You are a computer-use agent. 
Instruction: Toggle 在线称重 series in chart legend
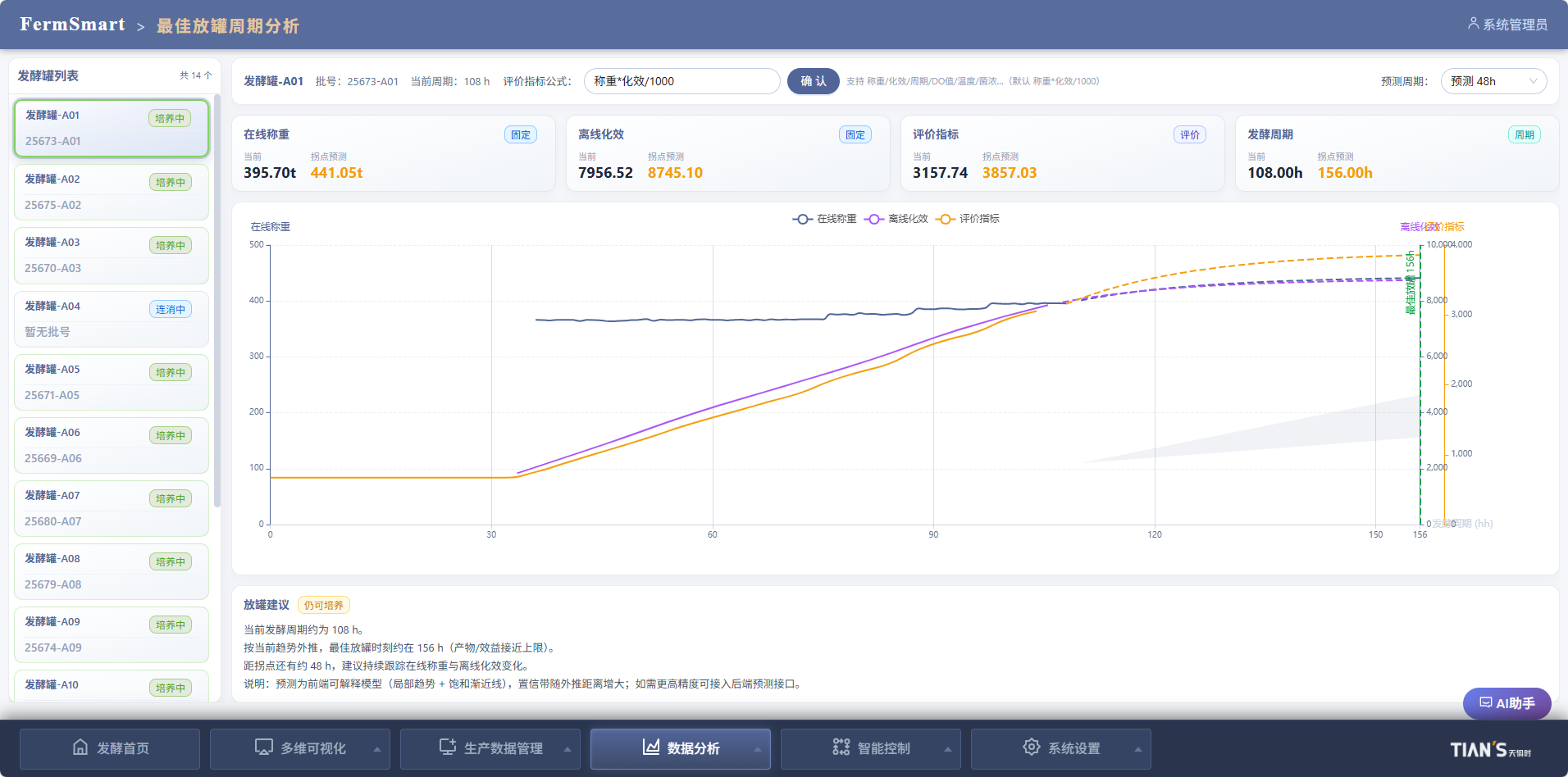pyautogui.click(x=824, y=219)
